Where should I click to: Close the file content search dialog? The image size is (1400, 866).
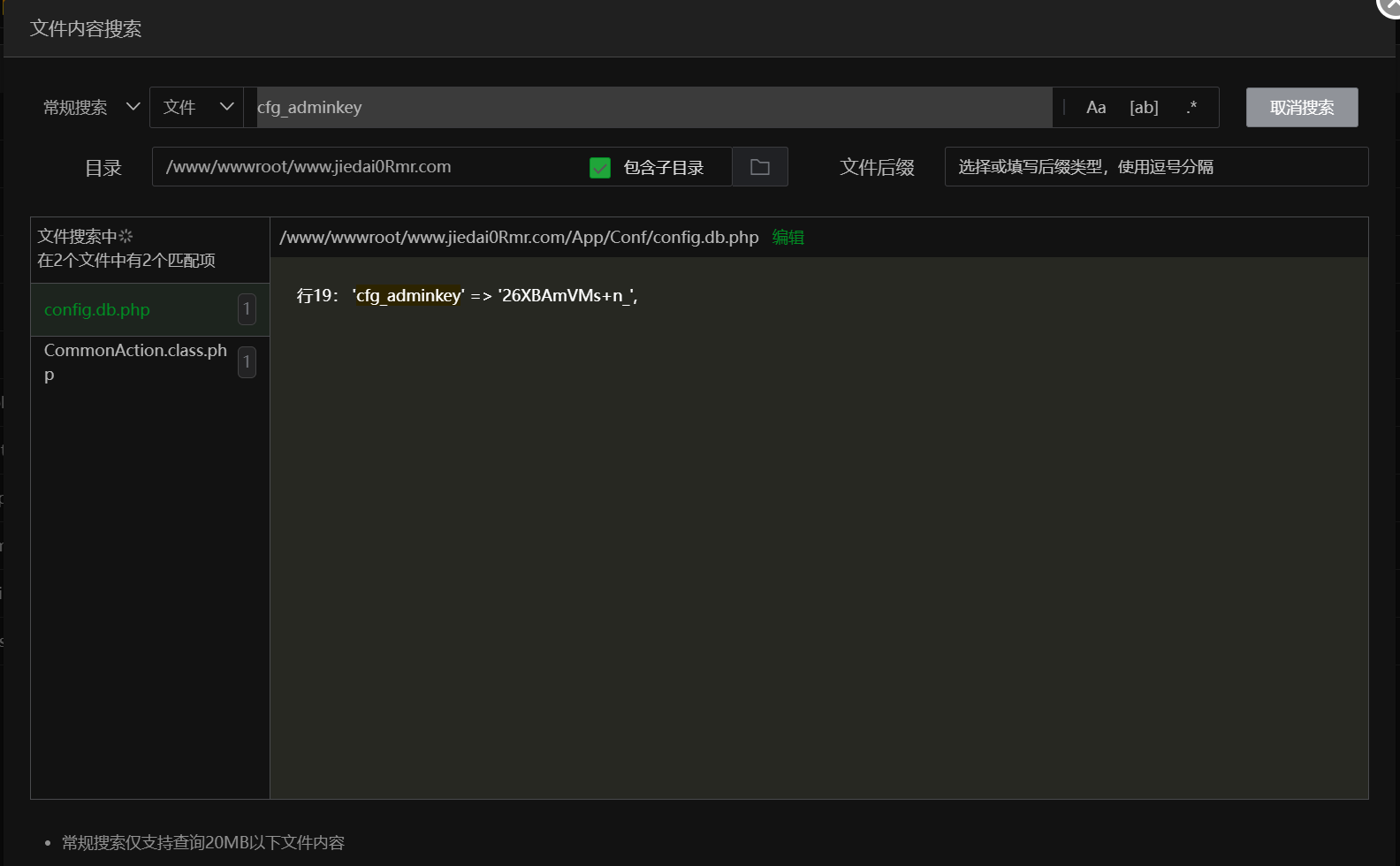point(1390,5)
